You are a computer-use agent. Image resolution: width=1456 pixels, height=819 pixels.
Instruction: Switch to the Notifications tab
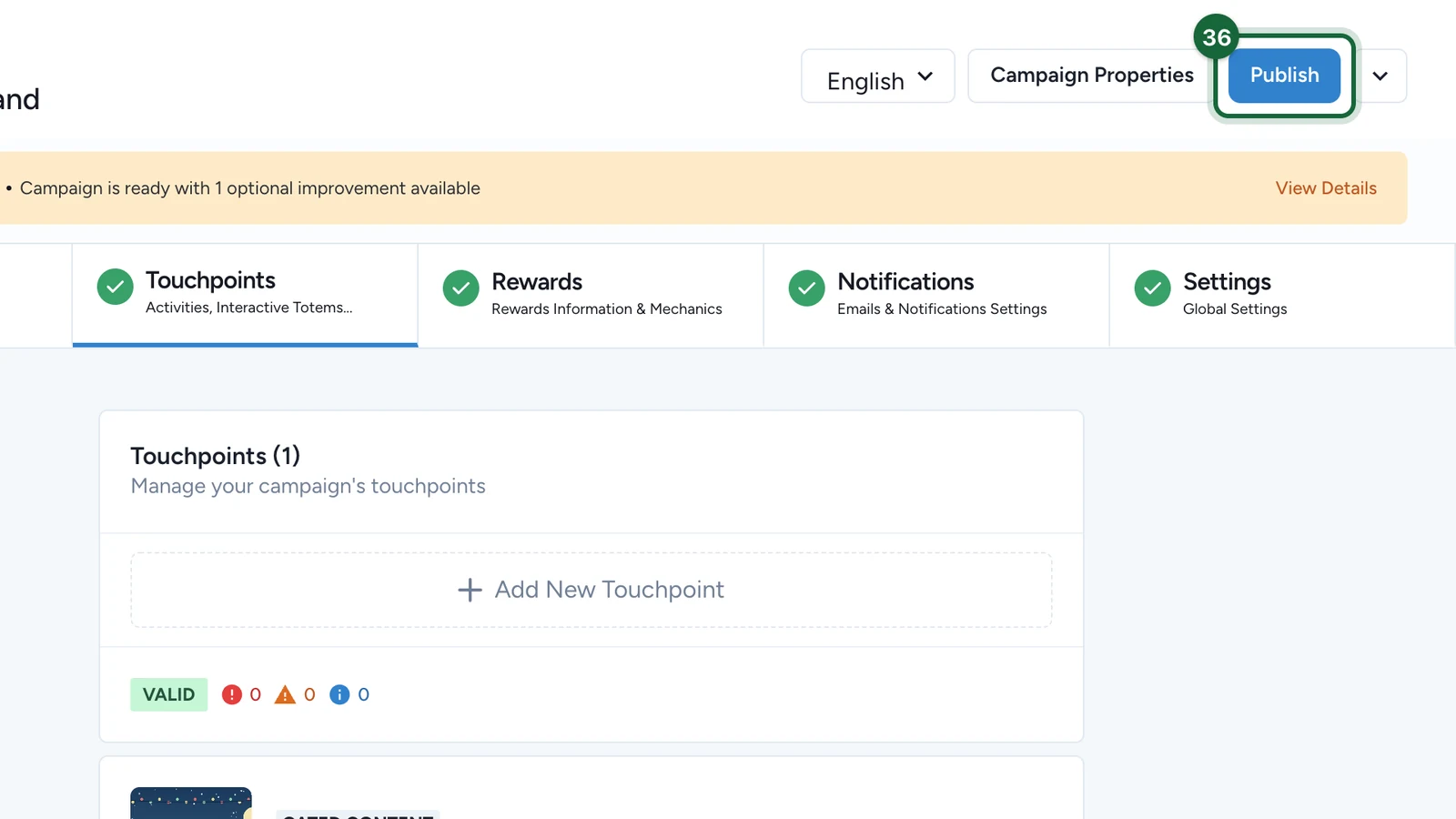(x=936, y=295)
